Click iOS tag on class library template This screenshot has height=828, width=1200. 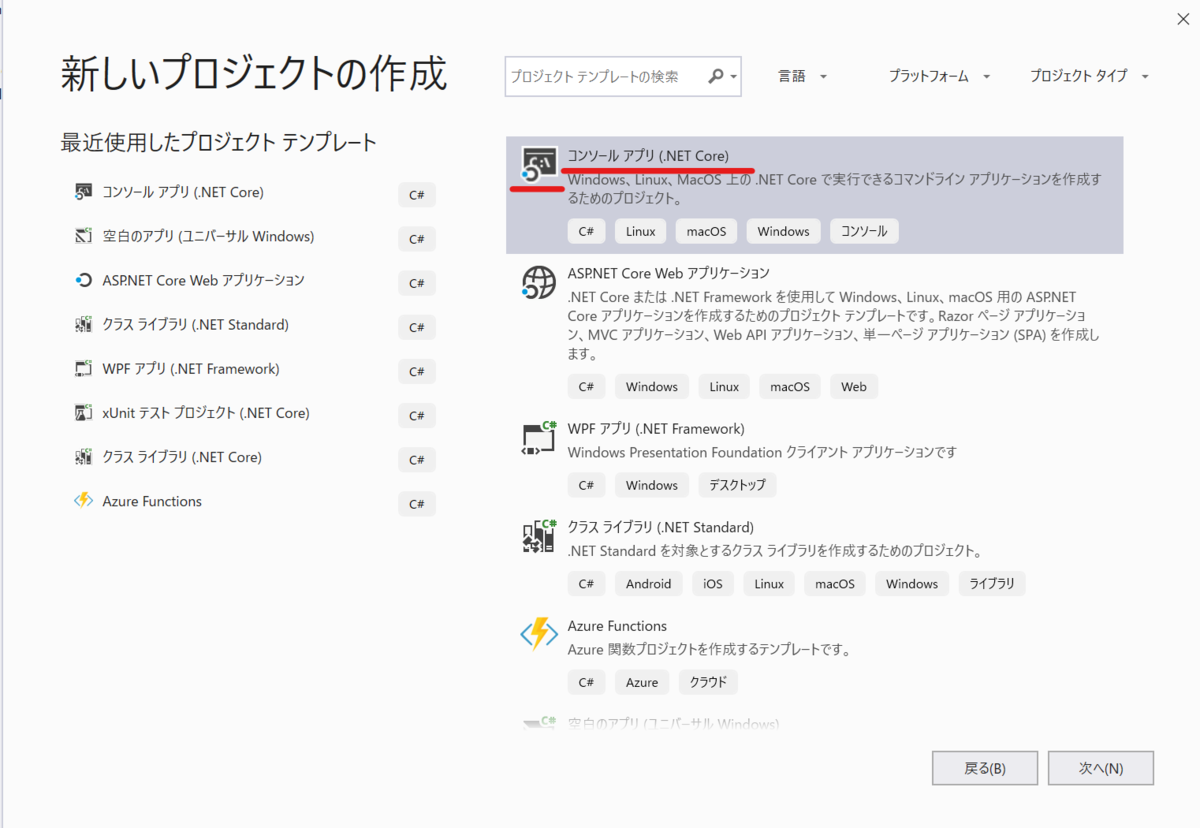click(713, 584)
